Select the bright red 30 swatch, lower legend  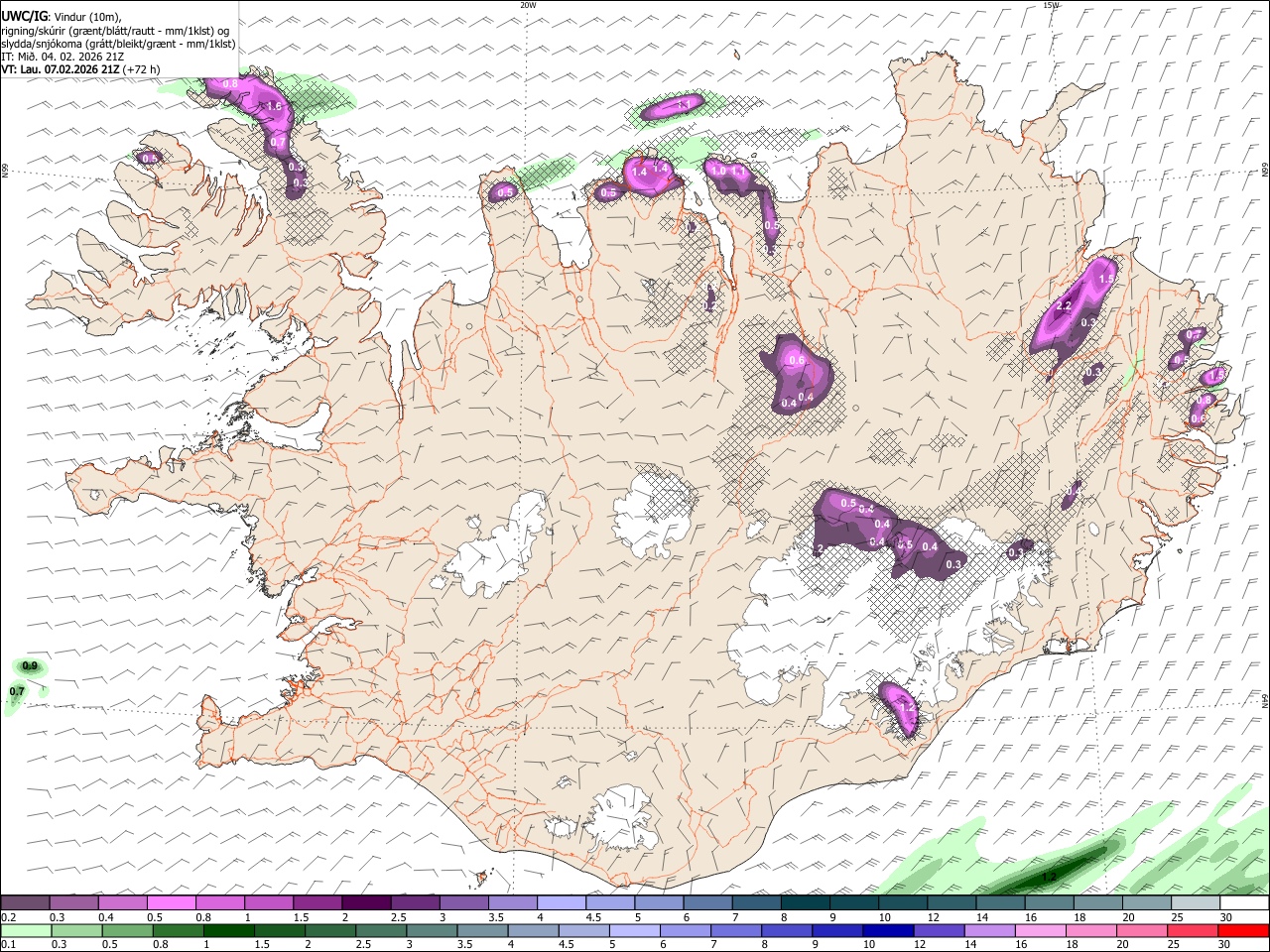(1244, 930)
